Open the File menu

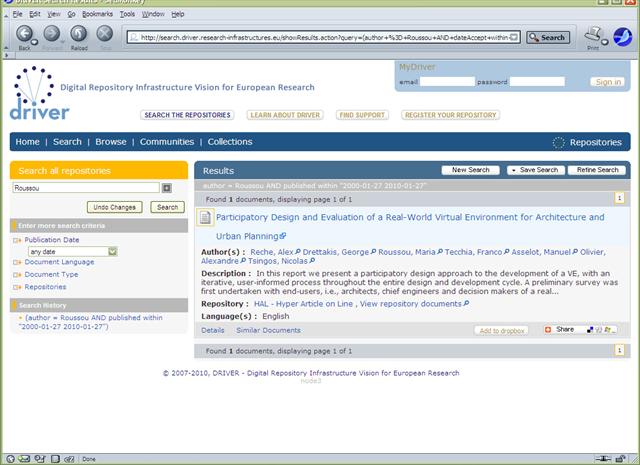pyautogui.click(x=18, y=14)
